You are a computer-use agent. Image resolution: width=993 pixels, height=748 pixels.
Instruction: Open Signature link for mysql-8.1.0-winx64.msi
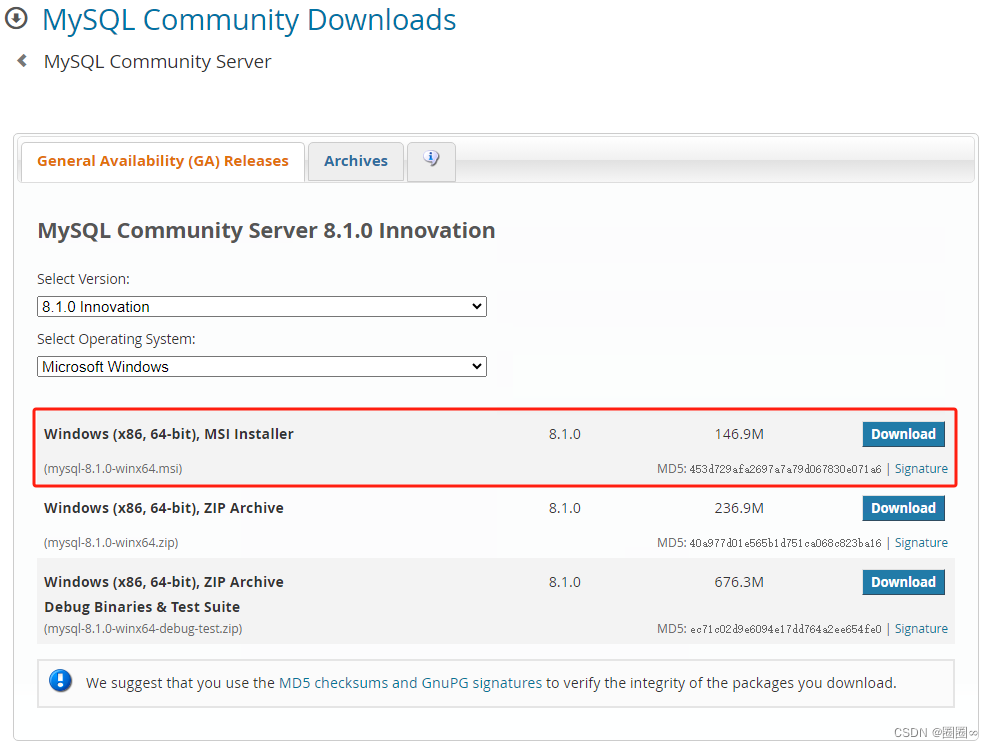(x=921, y=469)
